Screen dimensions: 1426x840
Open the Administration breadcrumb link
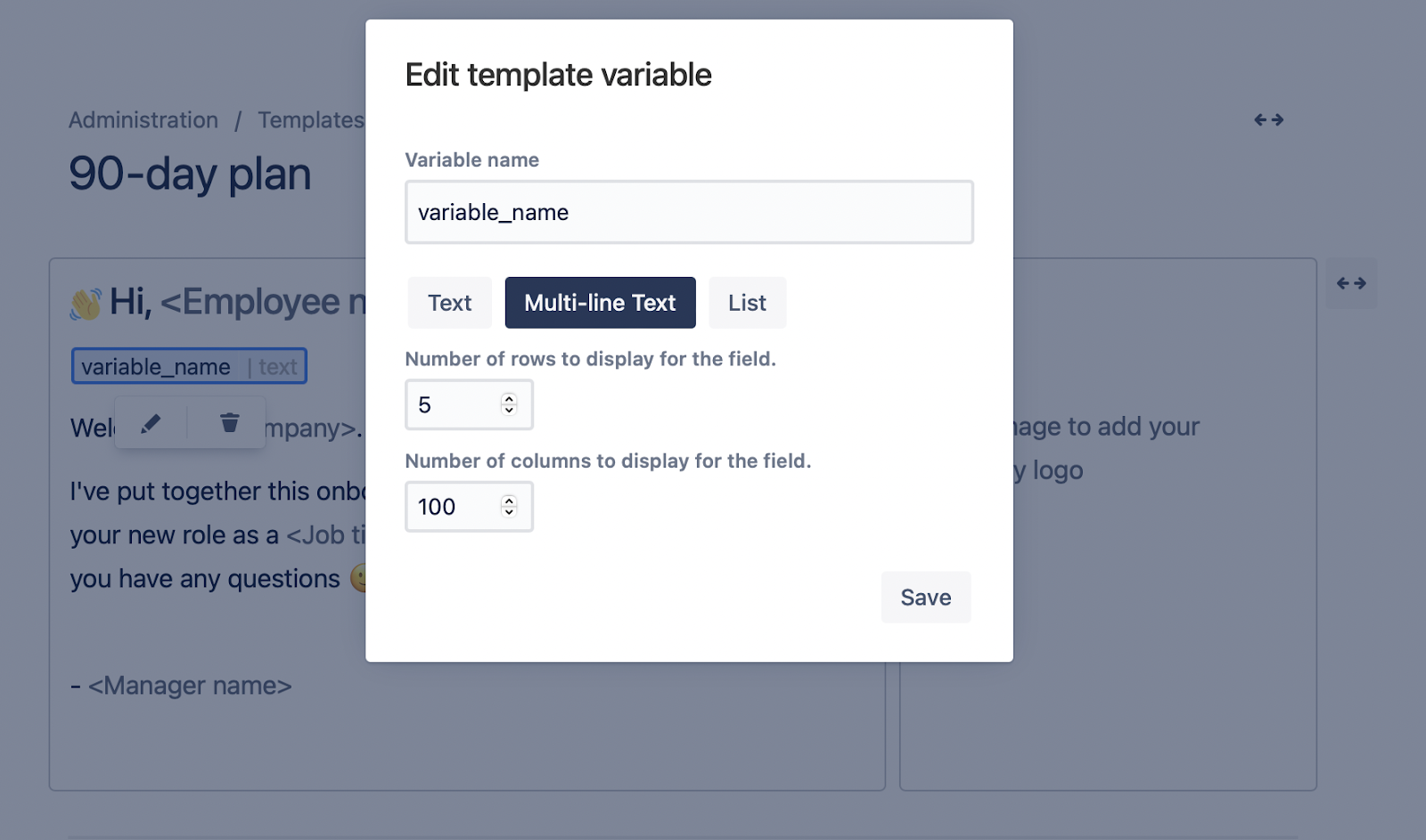click(x=143, y=119)
